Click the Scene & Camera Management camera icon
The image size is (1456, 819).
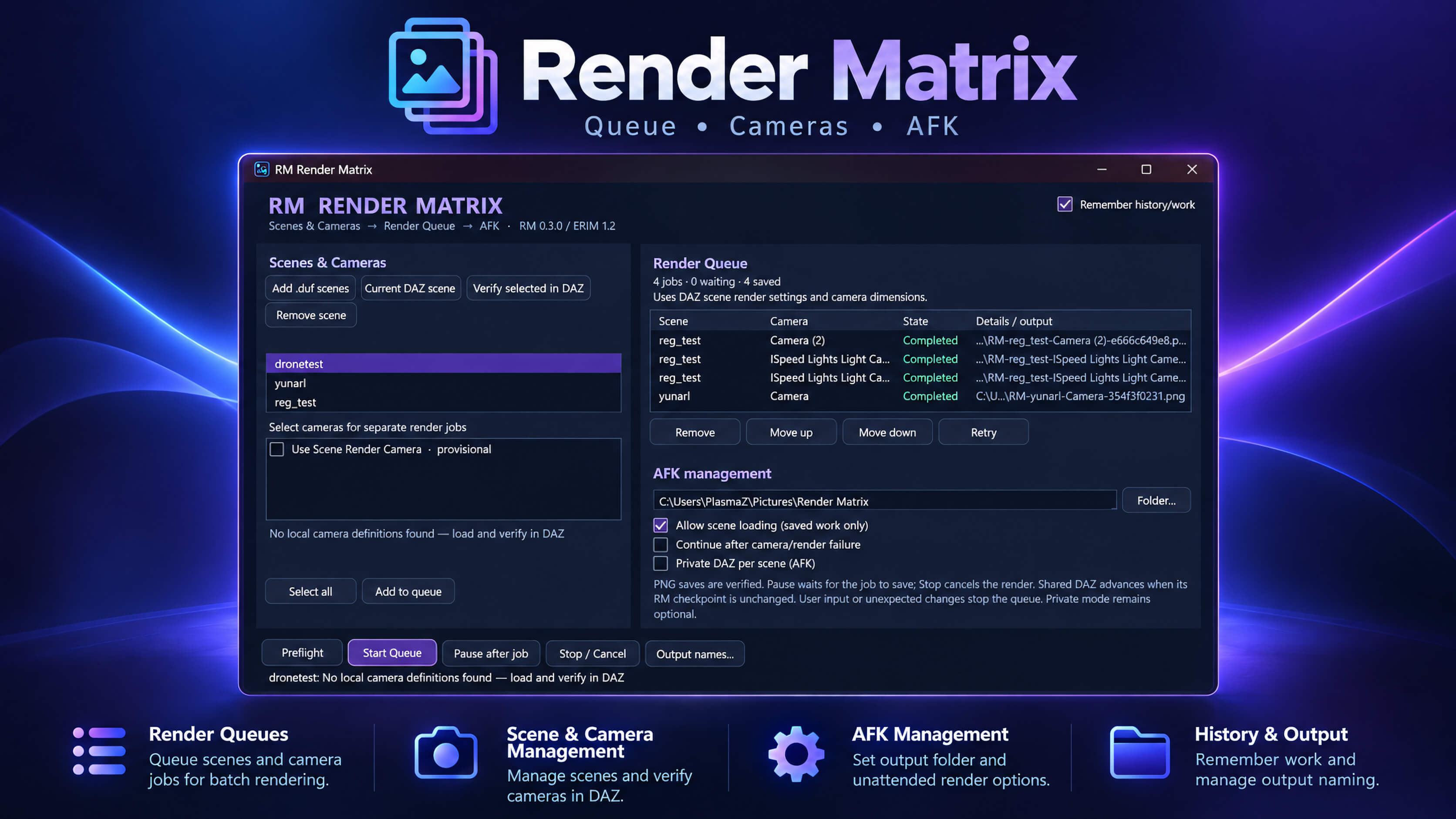point(446,753)
